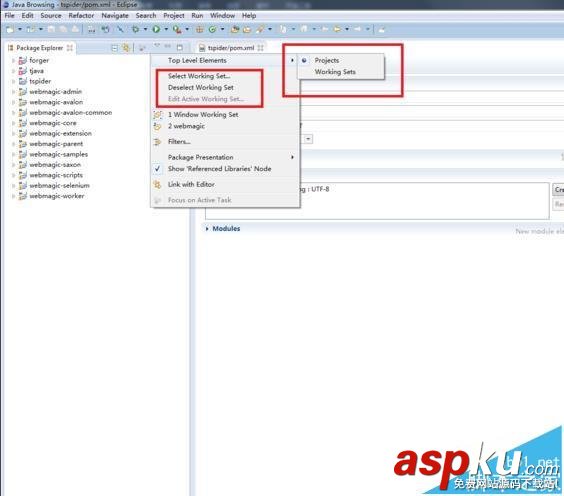Click the Open Task toolbar icon
The image size is (564, 496).
247,29
